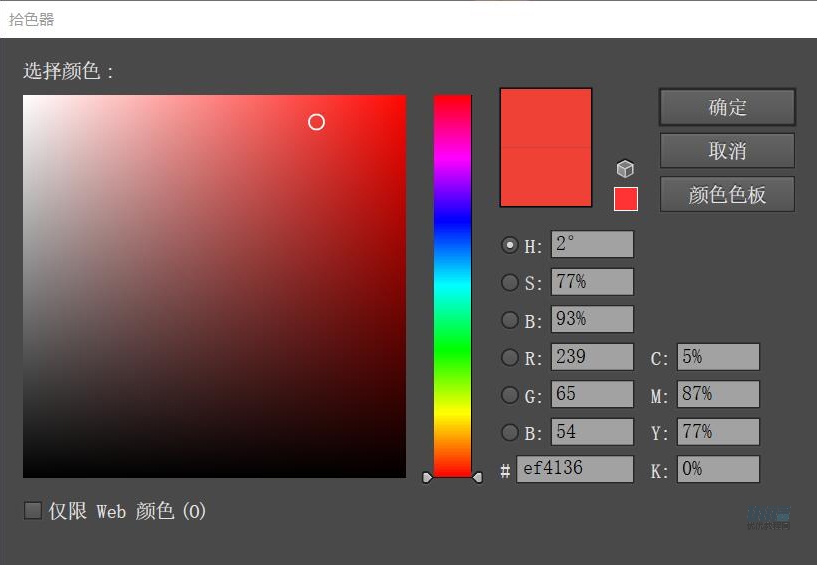Click the small web-safe red color swatch
The image size is (817, 565).
(x=626, y=199)
